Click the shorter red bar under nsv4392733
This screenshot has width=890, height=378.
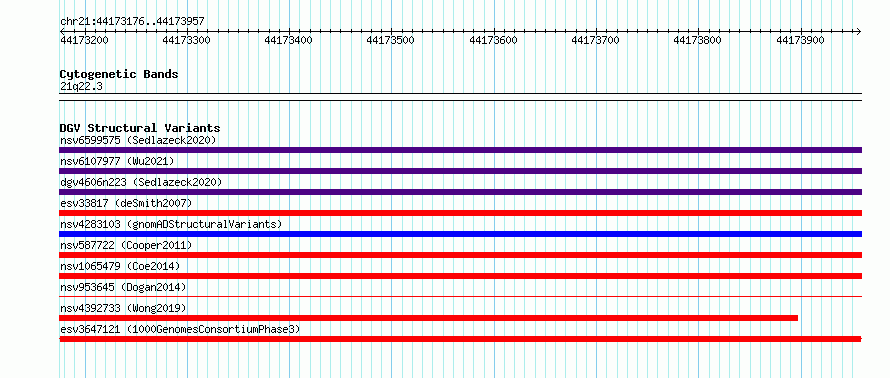click(429, 318)
